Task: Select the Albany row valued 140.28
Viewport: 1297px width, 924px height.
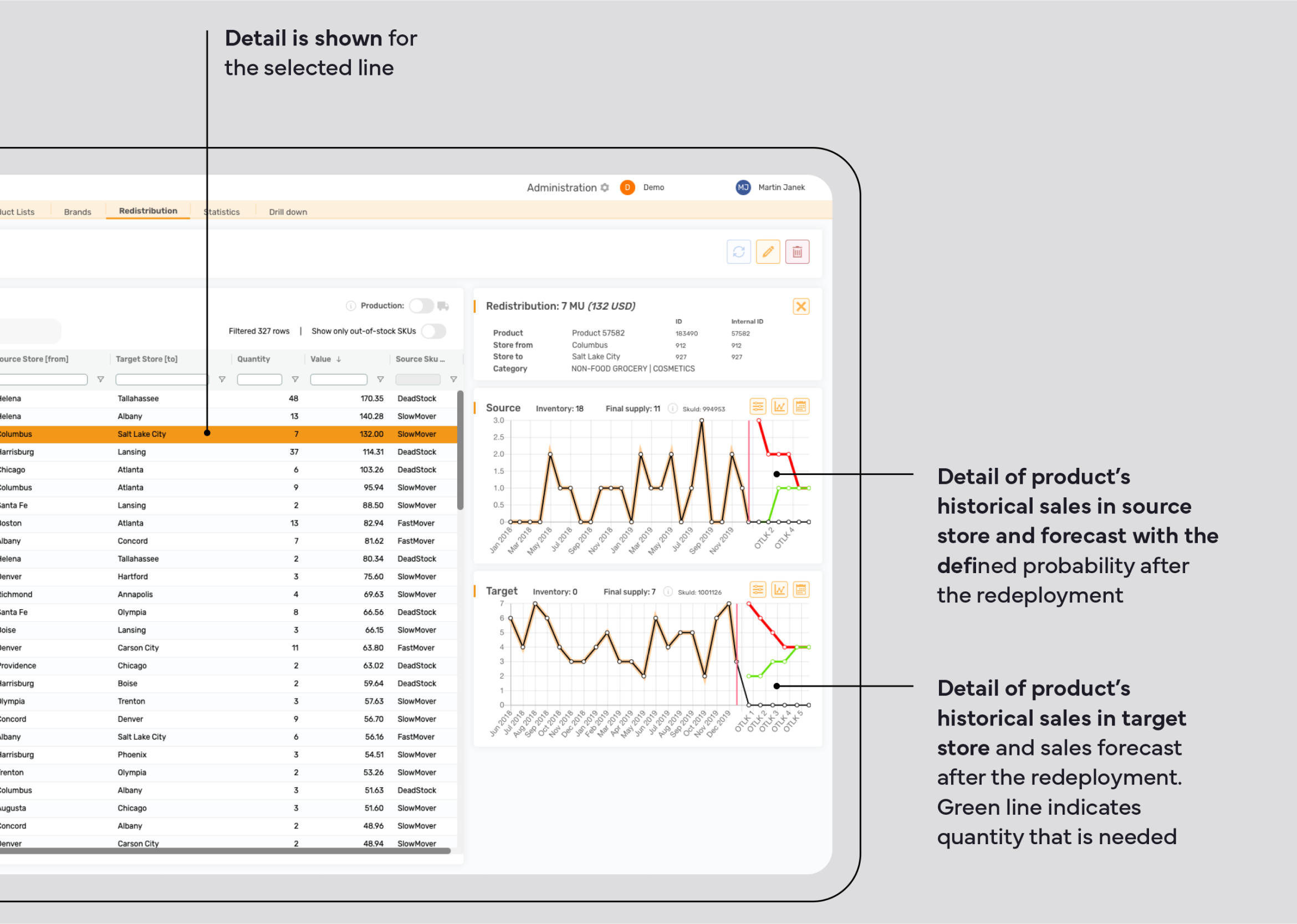Action: pos(228,416)
